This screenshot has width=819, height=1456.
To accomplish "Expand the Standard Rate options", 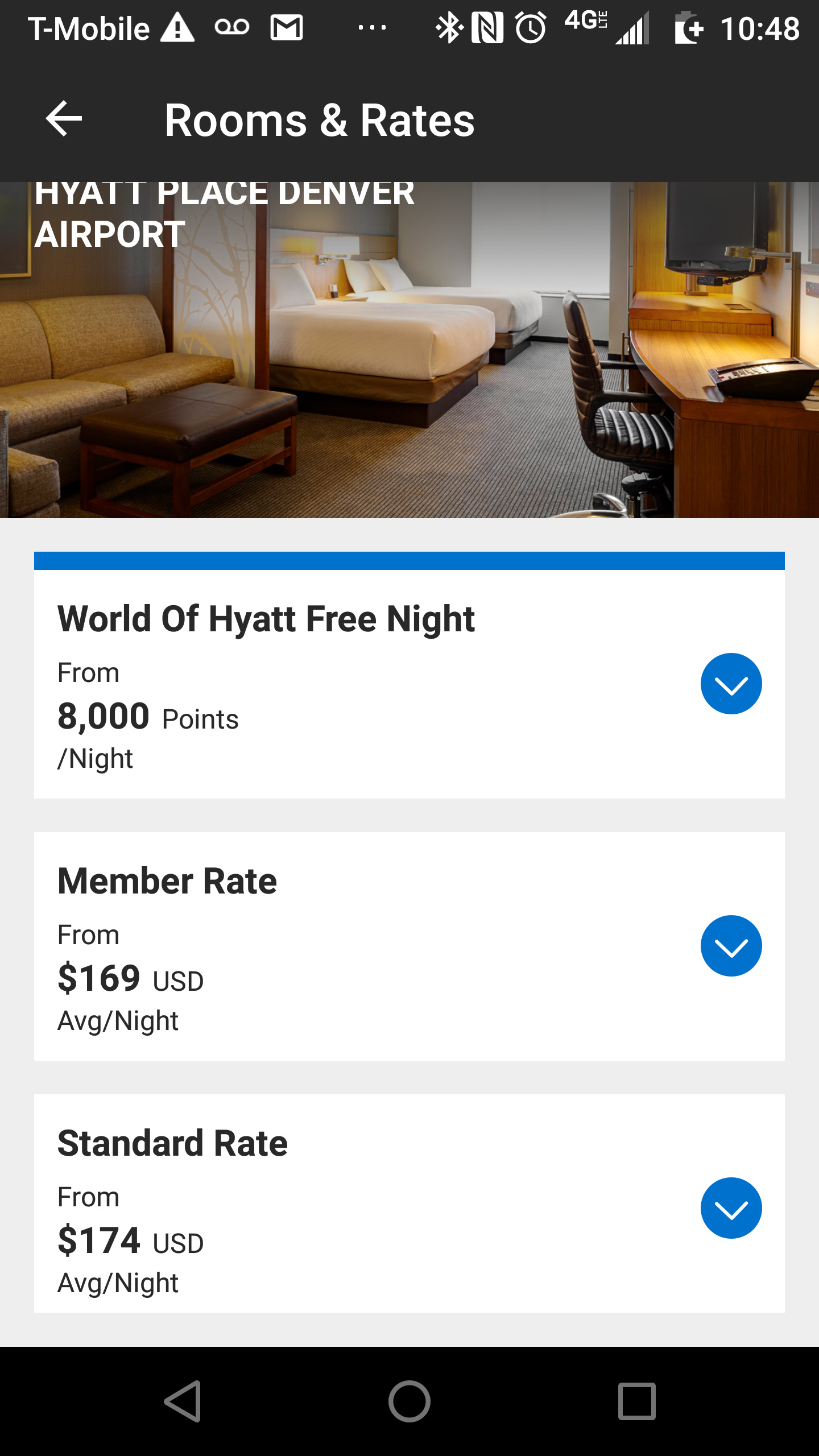I will [731, 1207].
